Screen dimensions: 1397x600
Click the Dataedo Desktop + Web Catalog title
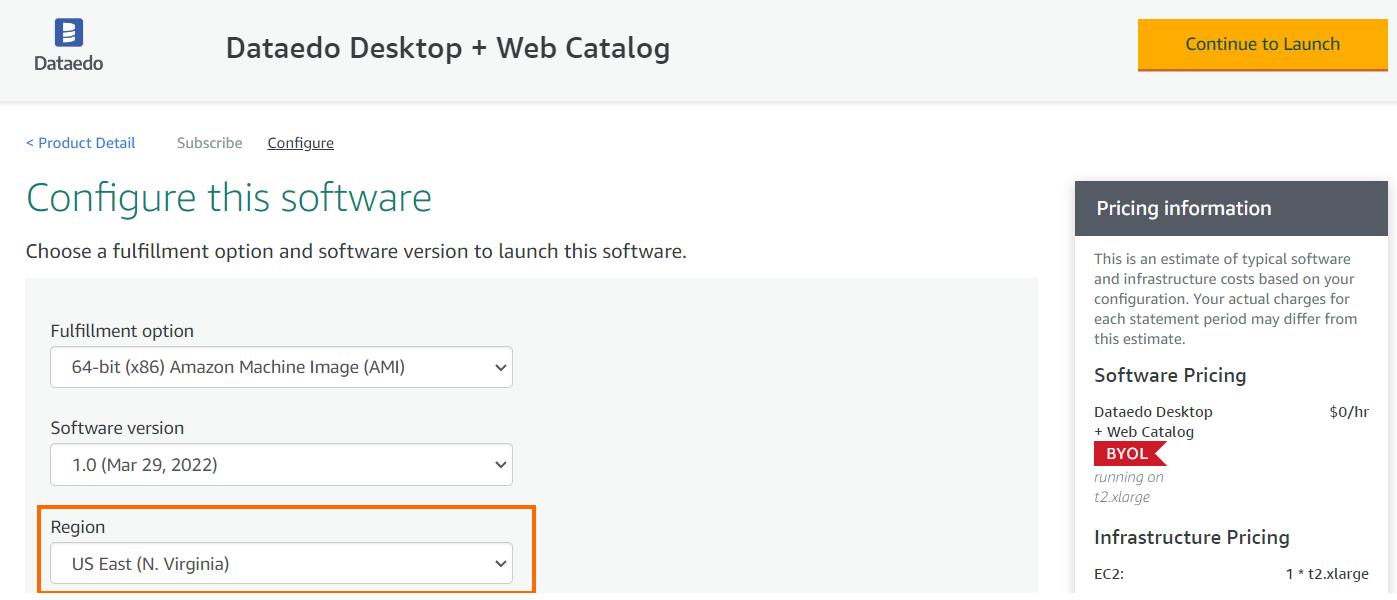pos(447,48)
